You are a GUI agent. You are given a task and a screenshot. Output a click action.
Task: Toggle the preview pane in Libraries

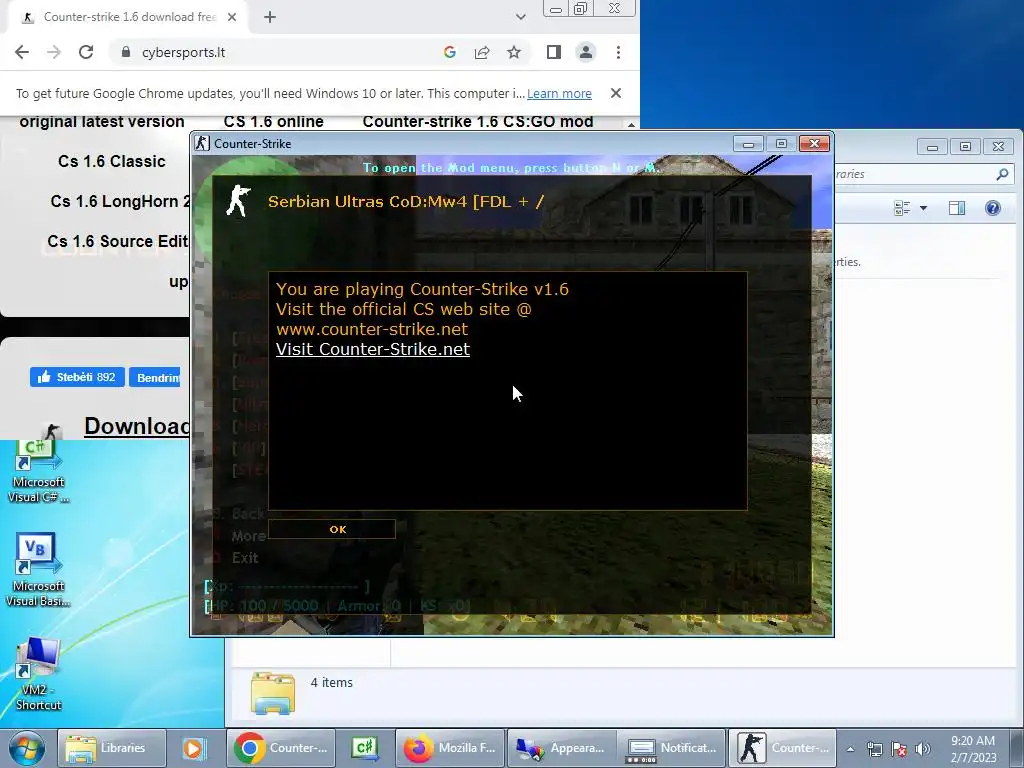(957, 208)
